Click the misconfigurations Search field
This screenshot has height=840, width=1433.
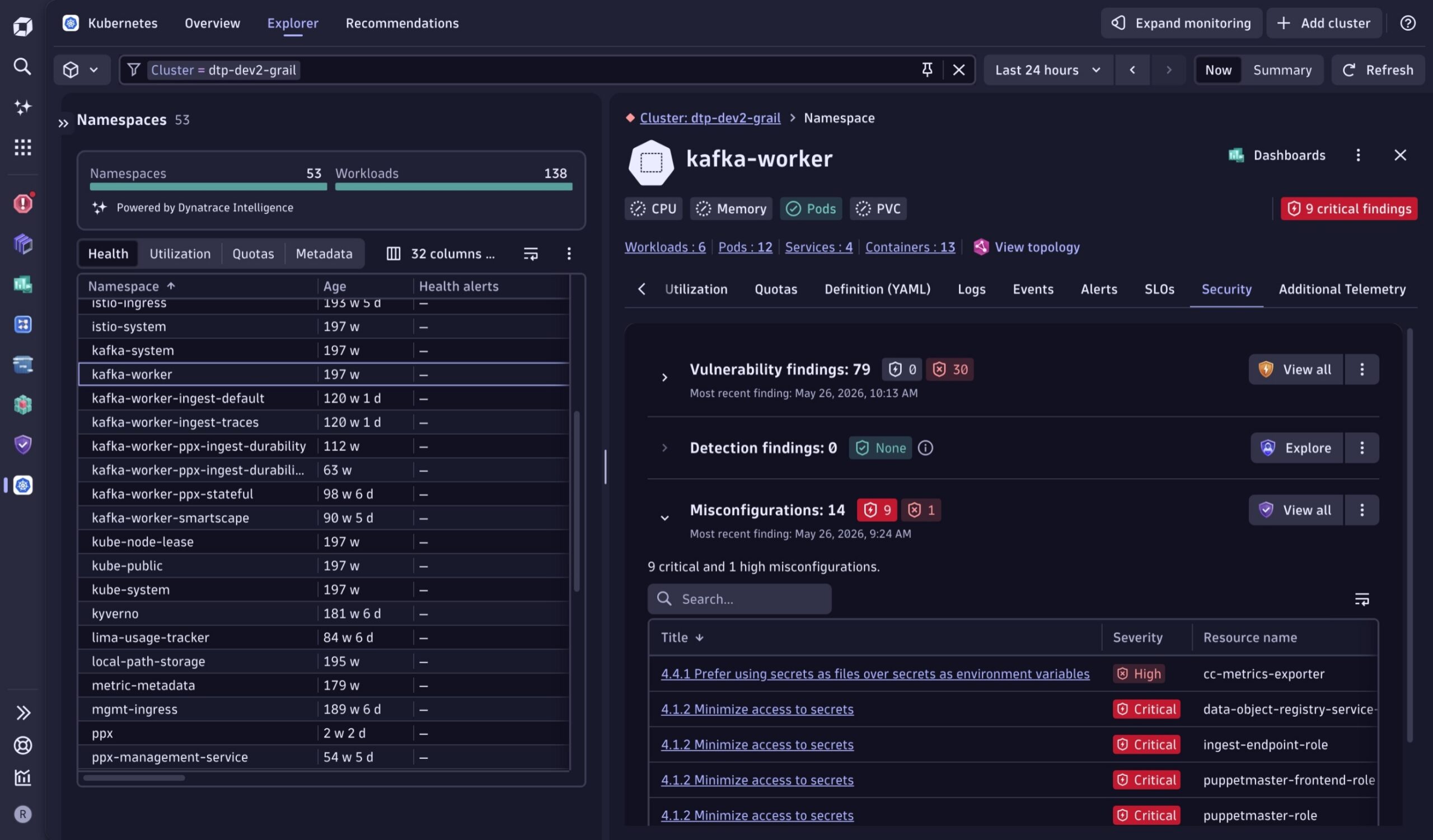(x=739, y=599)
